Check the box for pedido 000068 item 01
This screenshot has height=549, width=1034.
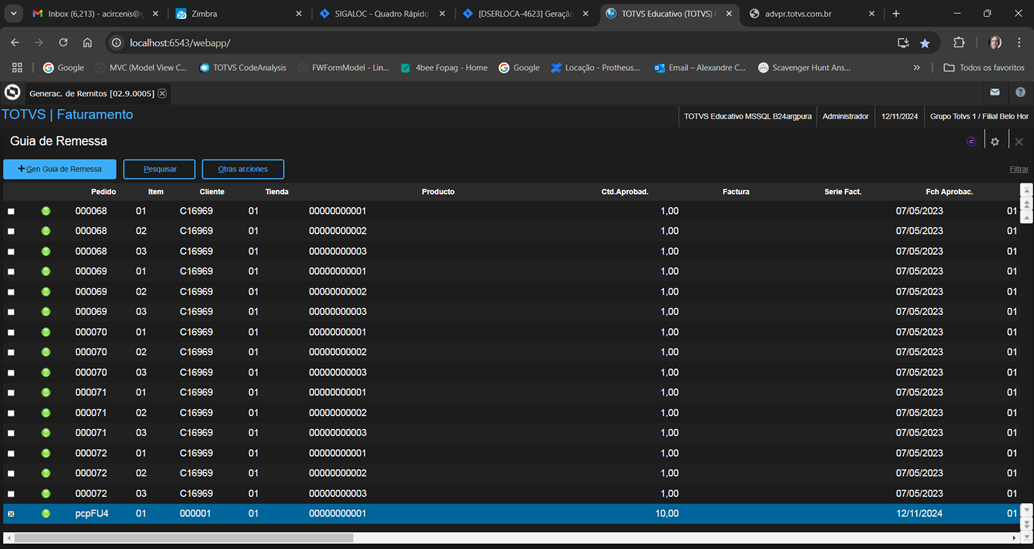(11, 212)
